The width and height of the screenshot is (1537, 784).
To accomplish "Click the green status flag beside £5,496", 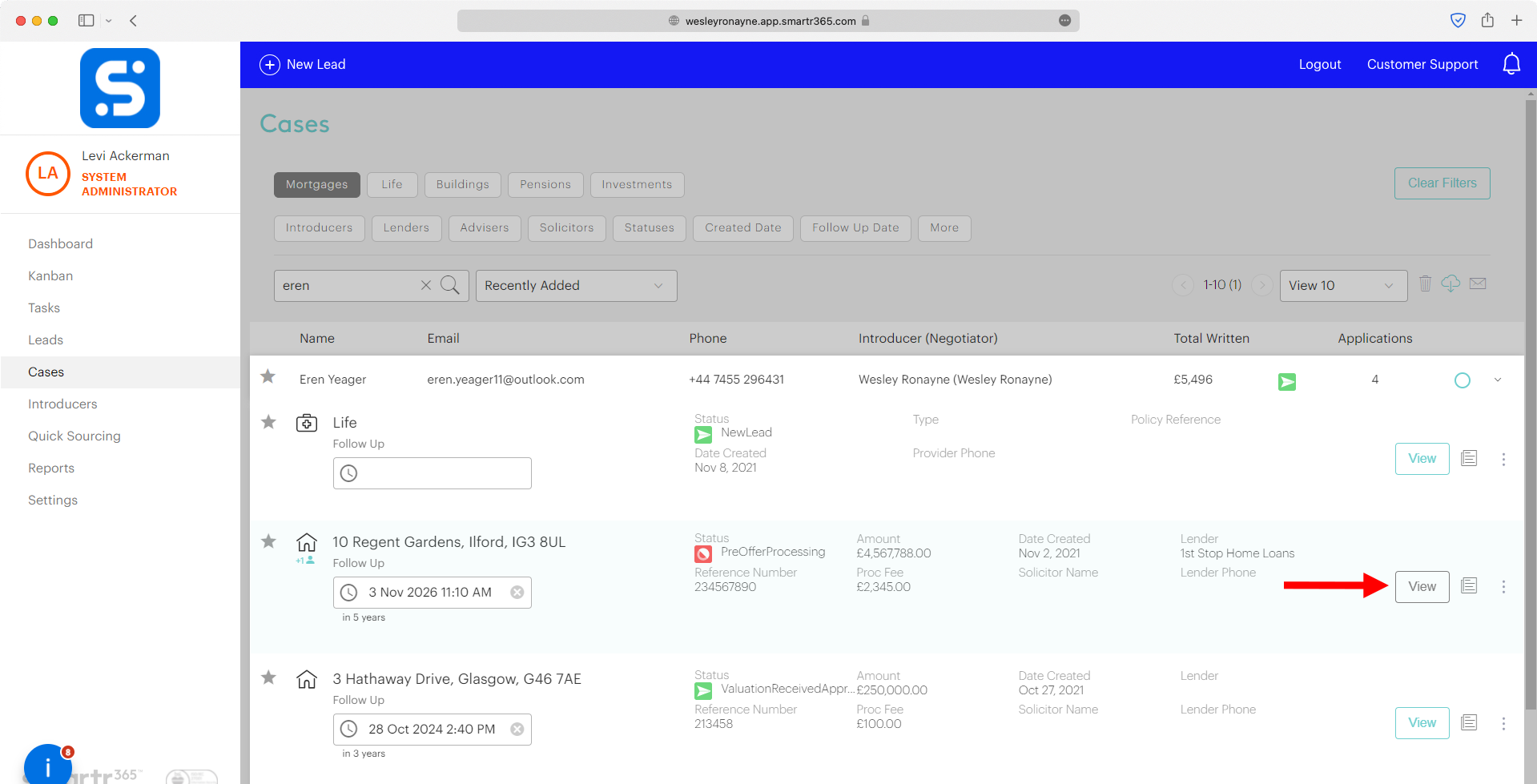I will pos(1287,382).
